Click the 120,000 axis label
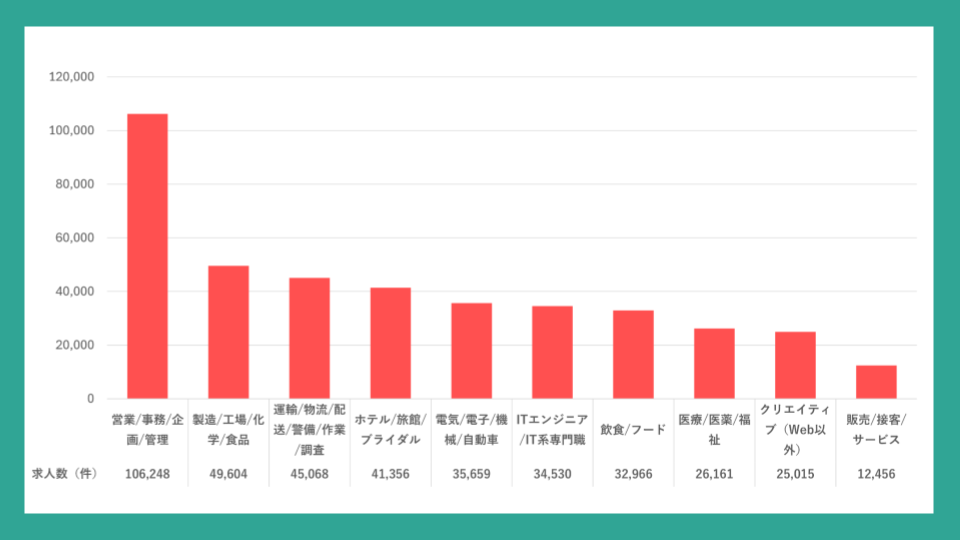The height and width of the screenshot is (540, 960). (x=72, y=77)
